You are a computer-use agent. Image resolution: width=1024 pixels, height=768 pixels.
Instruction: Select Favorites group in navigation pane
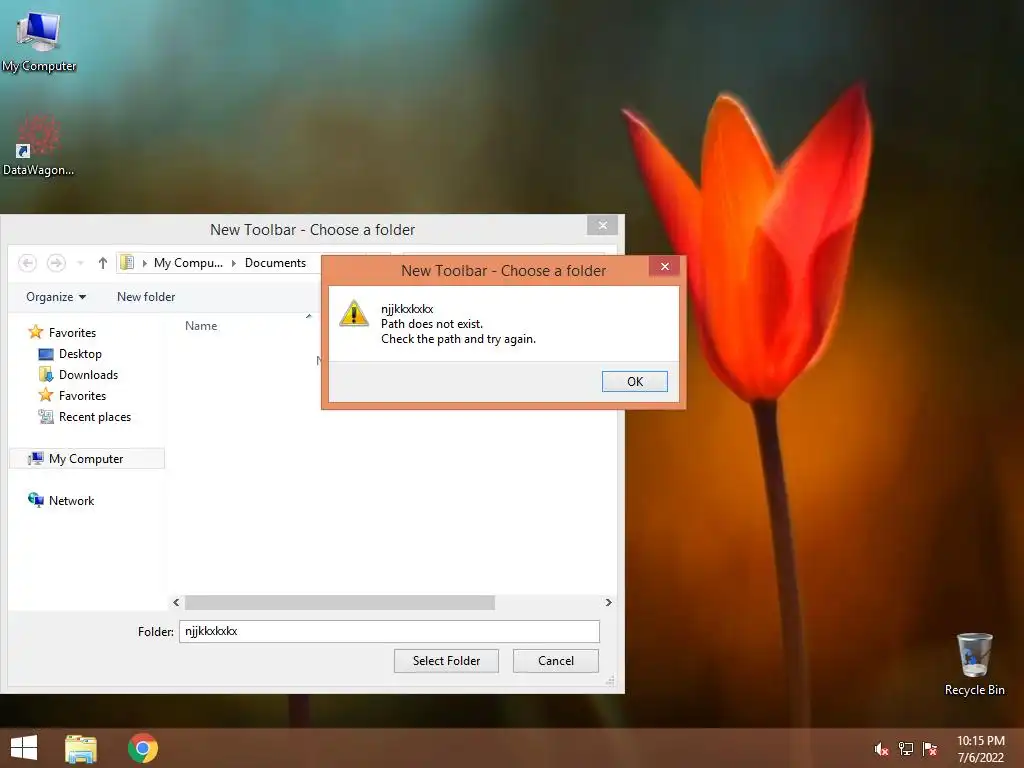(72, 332)
